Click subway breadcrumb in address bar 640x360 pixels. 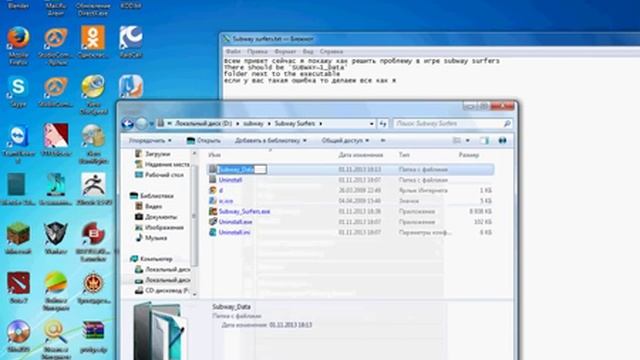click(253, 123)
